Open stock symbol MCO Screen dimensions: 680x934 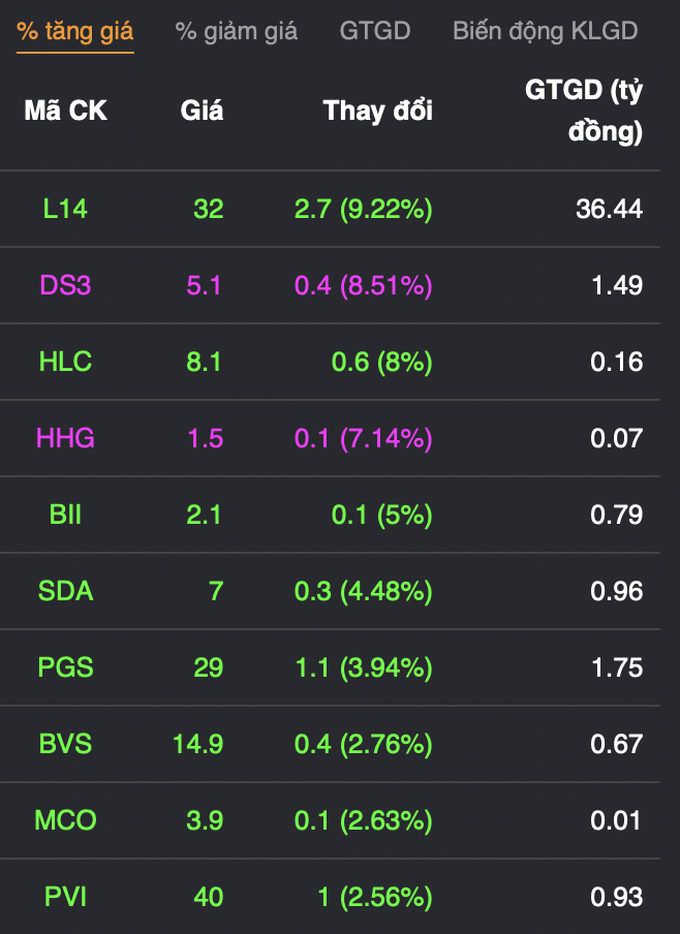(x=66, y=821)
